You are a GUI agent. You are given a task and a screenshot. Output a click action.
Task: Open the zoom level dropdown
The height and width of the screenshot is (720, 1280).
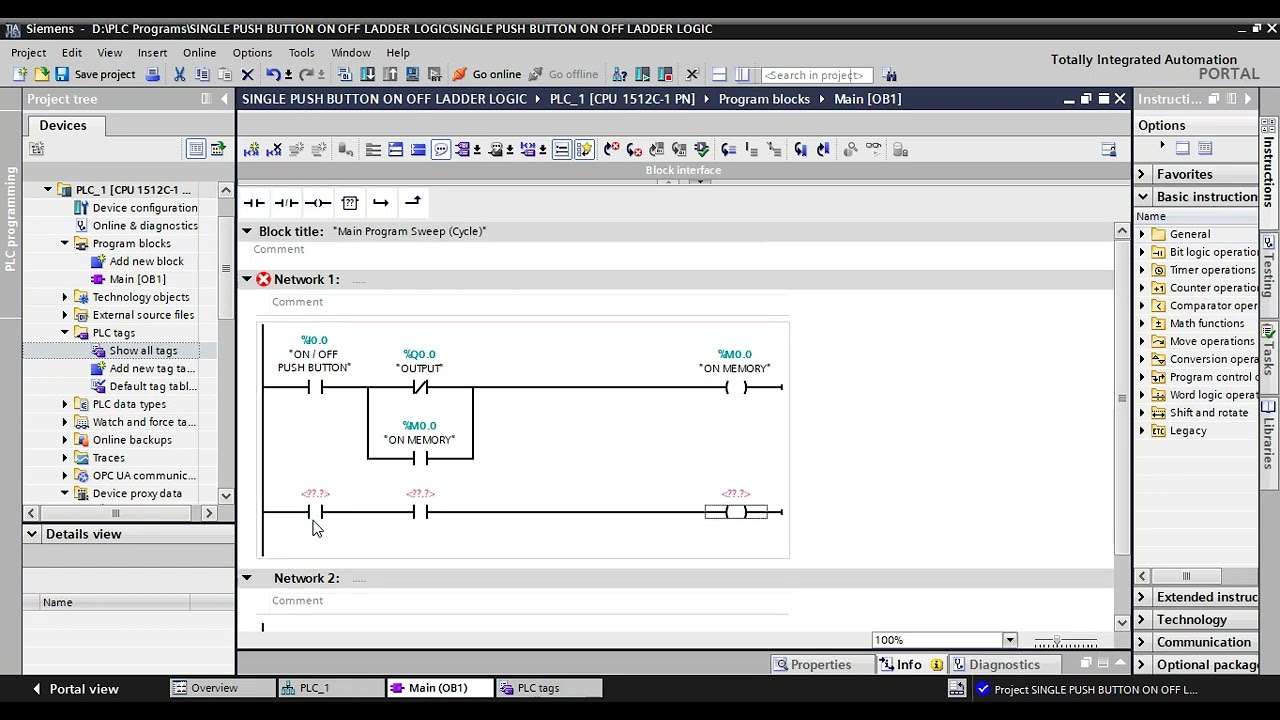point(1009,640)
